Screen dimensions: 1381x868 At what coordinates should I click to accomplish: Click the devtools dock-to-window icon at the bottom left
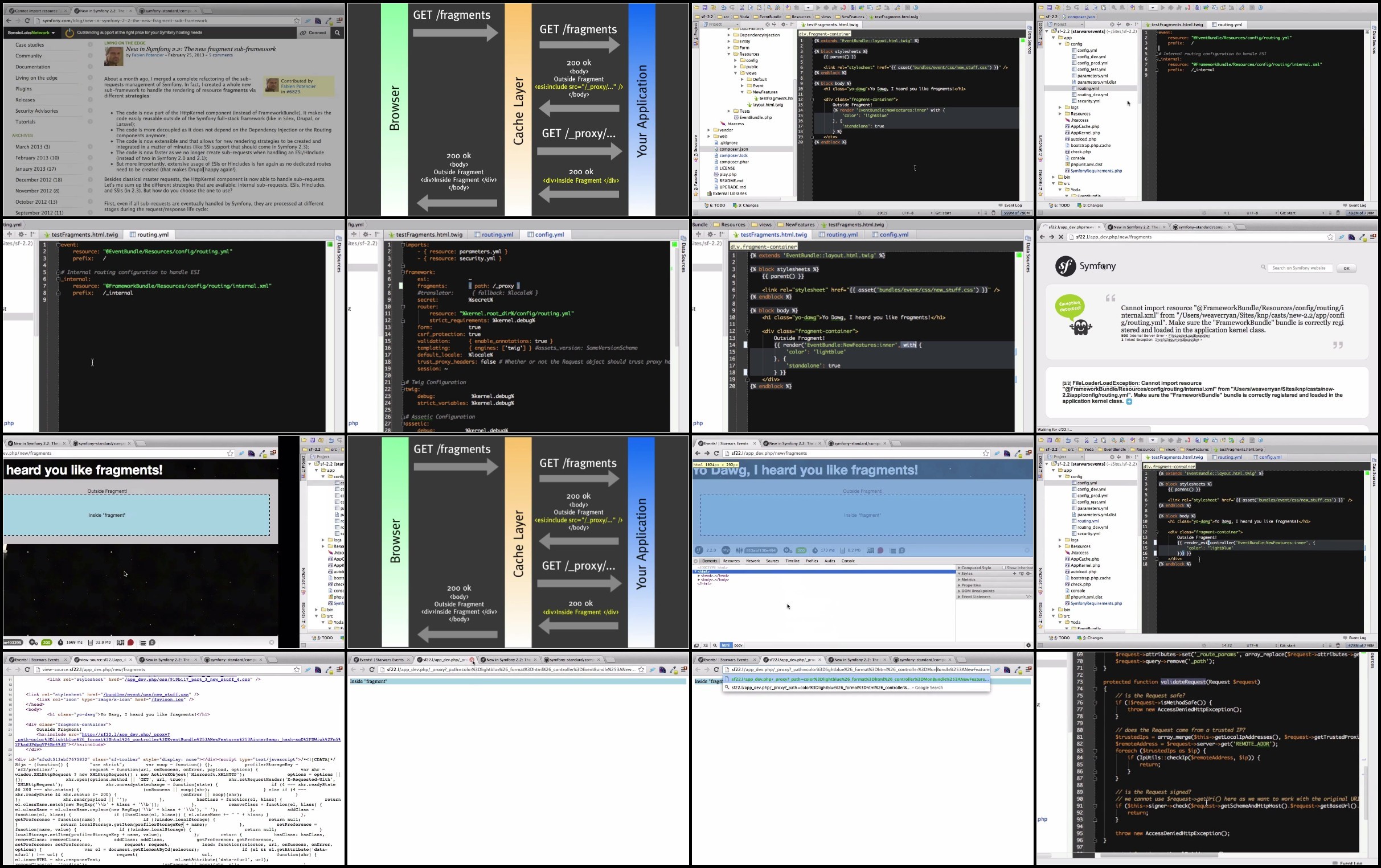(696, 645)
